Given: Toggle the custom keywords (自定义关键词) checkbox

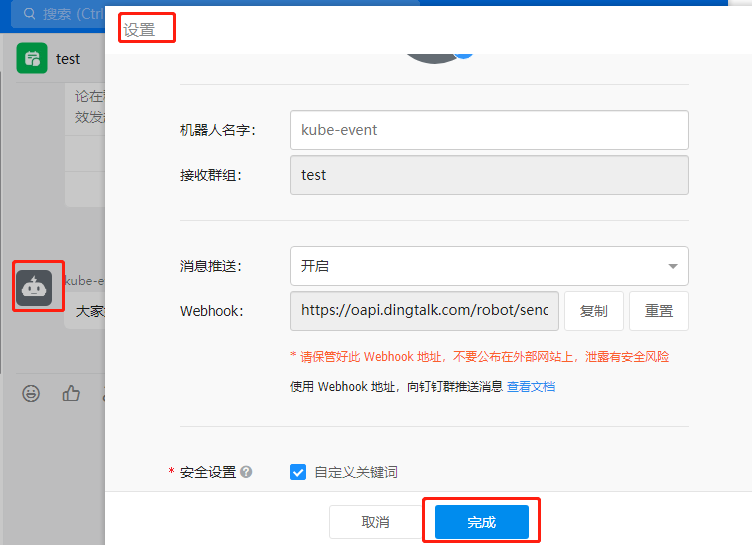Looking at the screenshot, I should pos(298,472).
